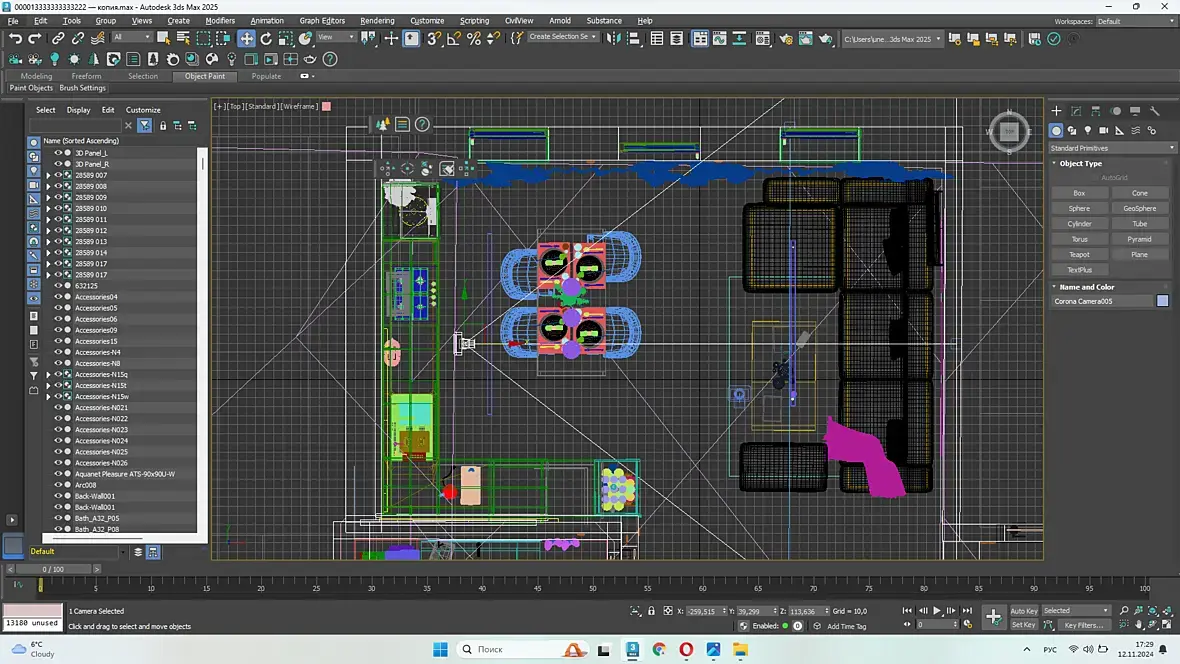
Task: Open the Workspaces Default dropdown
Action: click(1136, 21)
